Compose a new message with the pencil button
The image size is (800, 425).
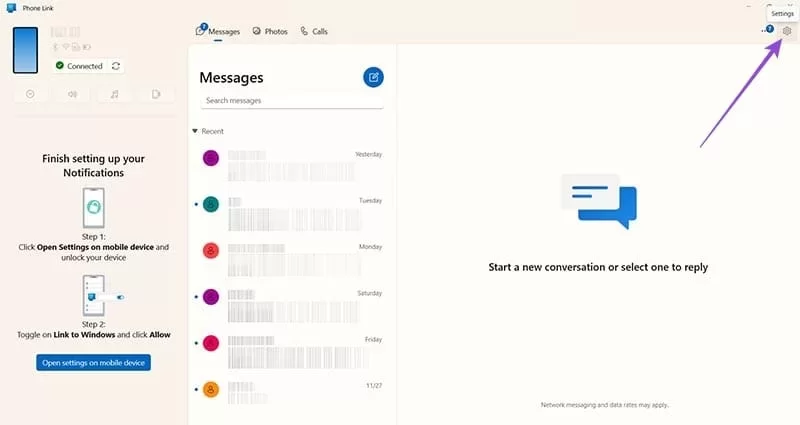(x=373, y=77)
